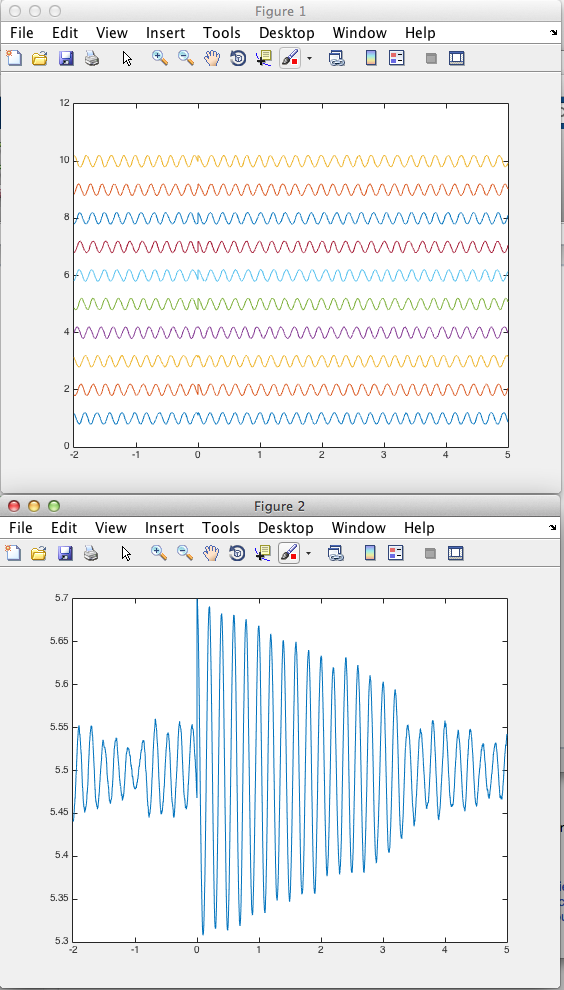Screen dimensions: 564x990
Task: Enable Rotate 3D tool in Figure 1
Action: coord(238,59)
